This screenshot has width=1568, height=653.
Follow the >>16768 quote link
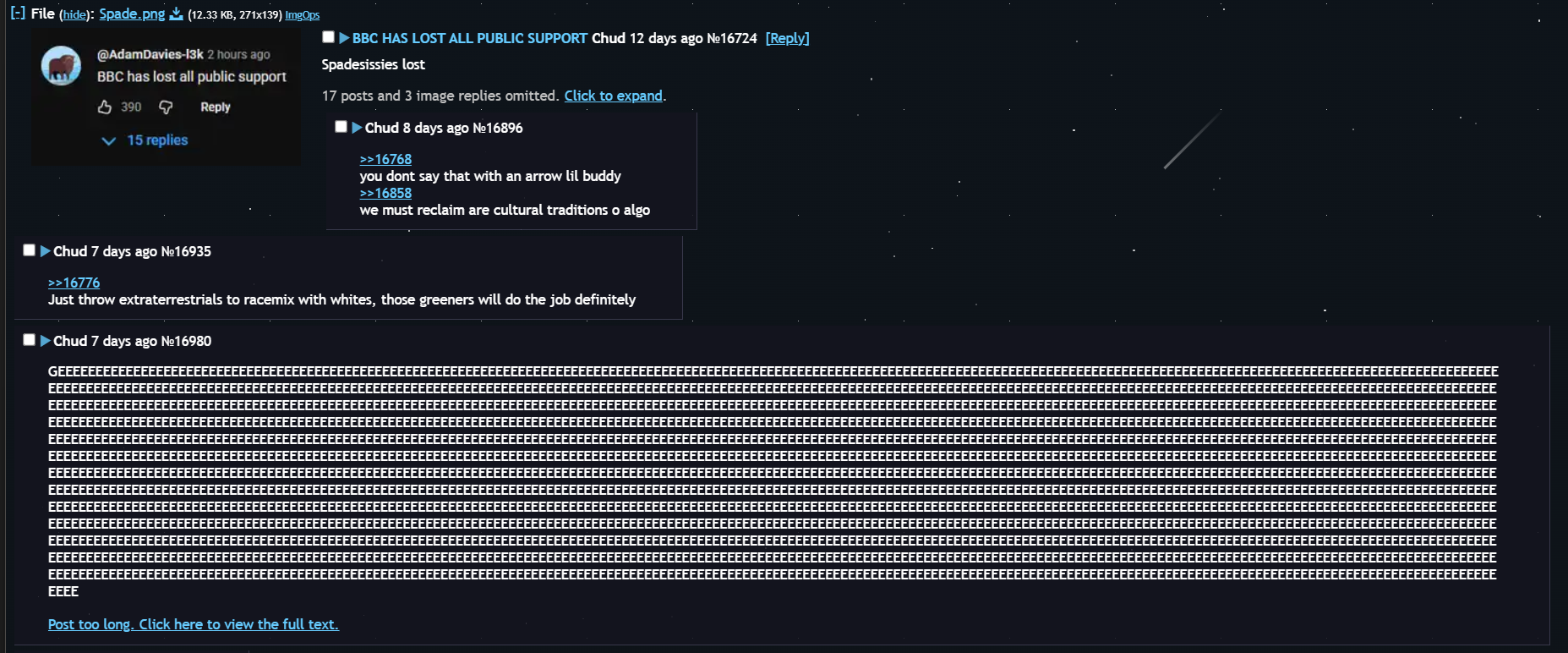pos(385,159)
